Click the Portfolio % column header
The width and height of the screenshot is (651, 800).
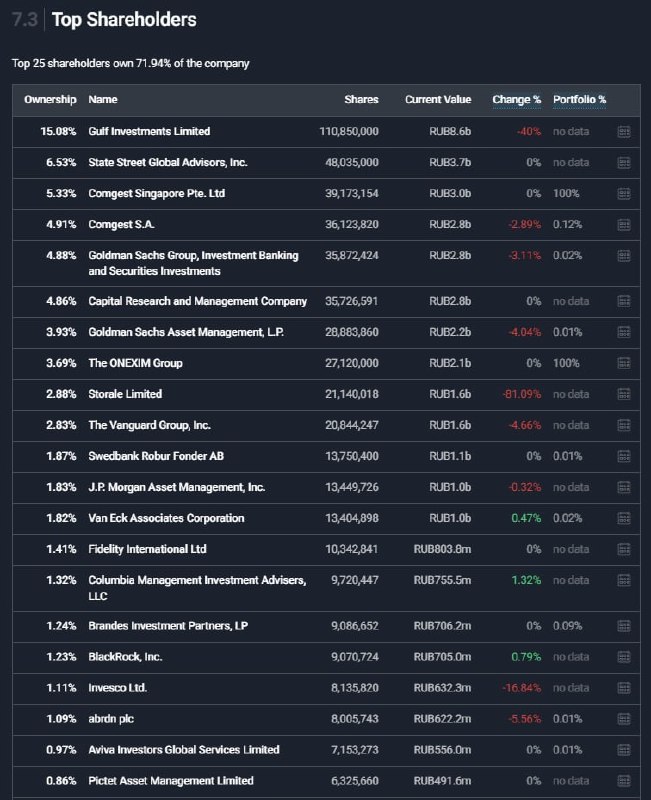(580, 99)
